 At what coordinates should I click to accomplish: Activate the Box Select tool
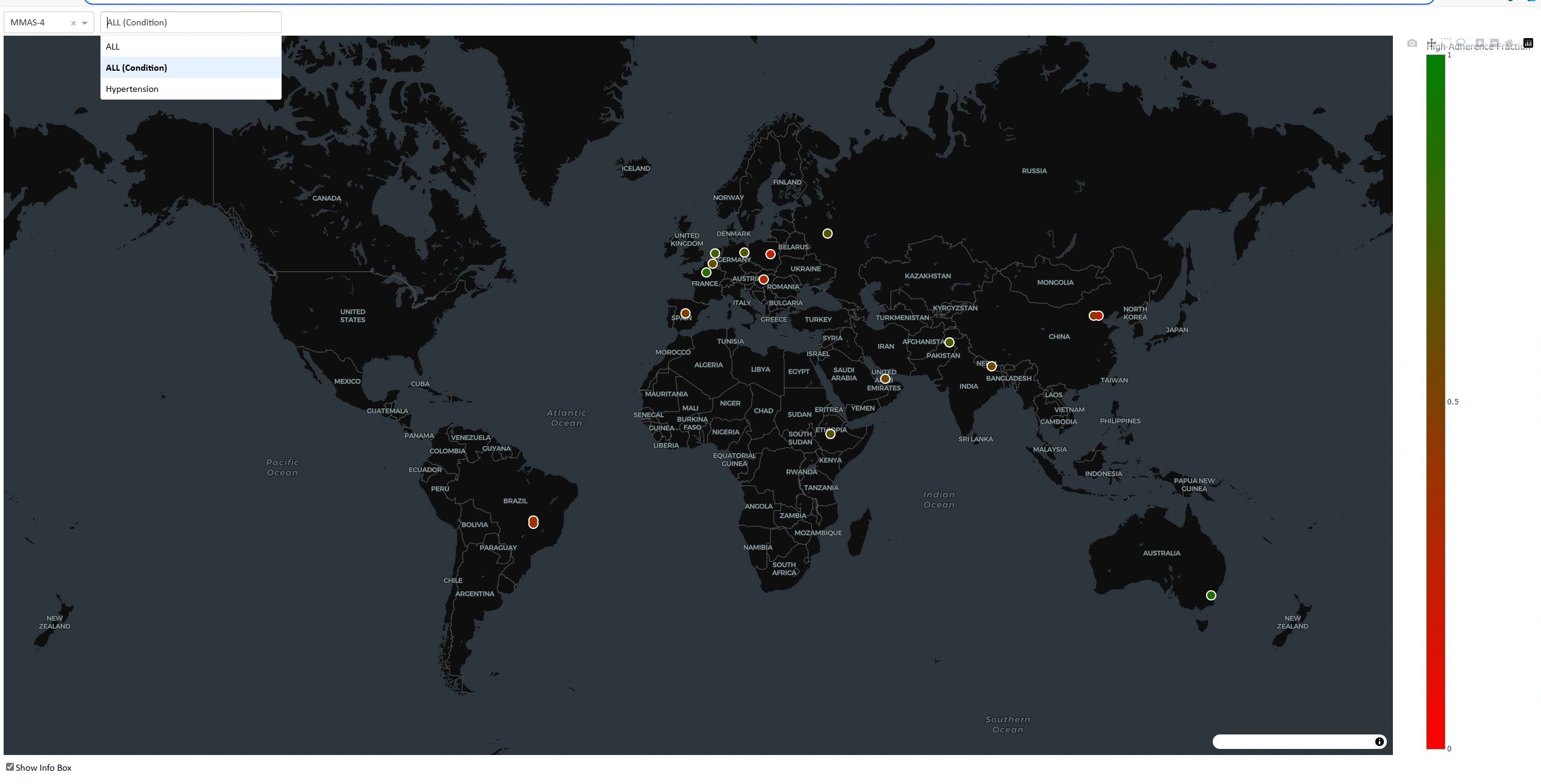1446,42
